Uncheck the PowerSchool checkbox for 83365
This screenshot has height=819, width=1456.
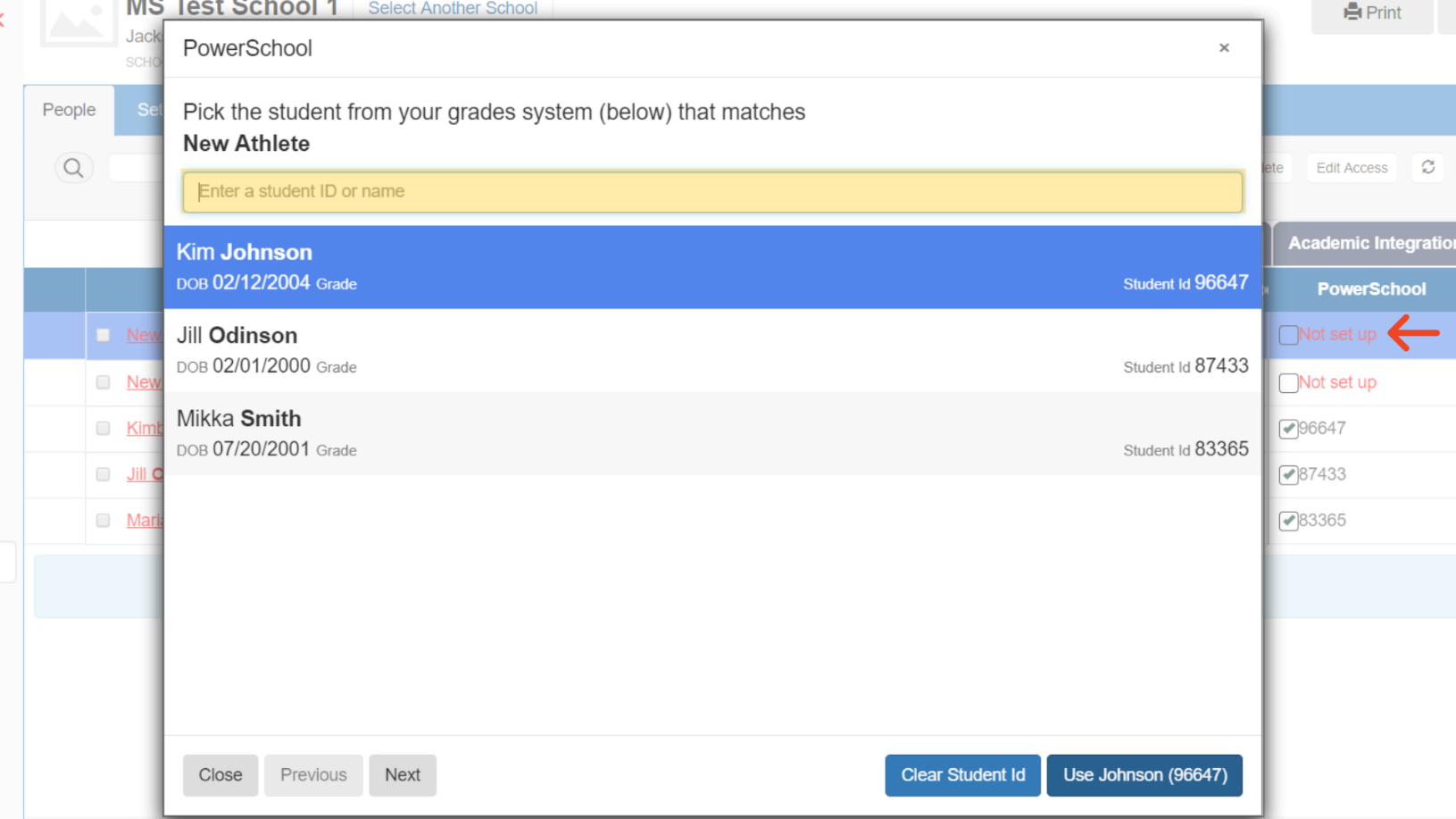coord(1288,521)
